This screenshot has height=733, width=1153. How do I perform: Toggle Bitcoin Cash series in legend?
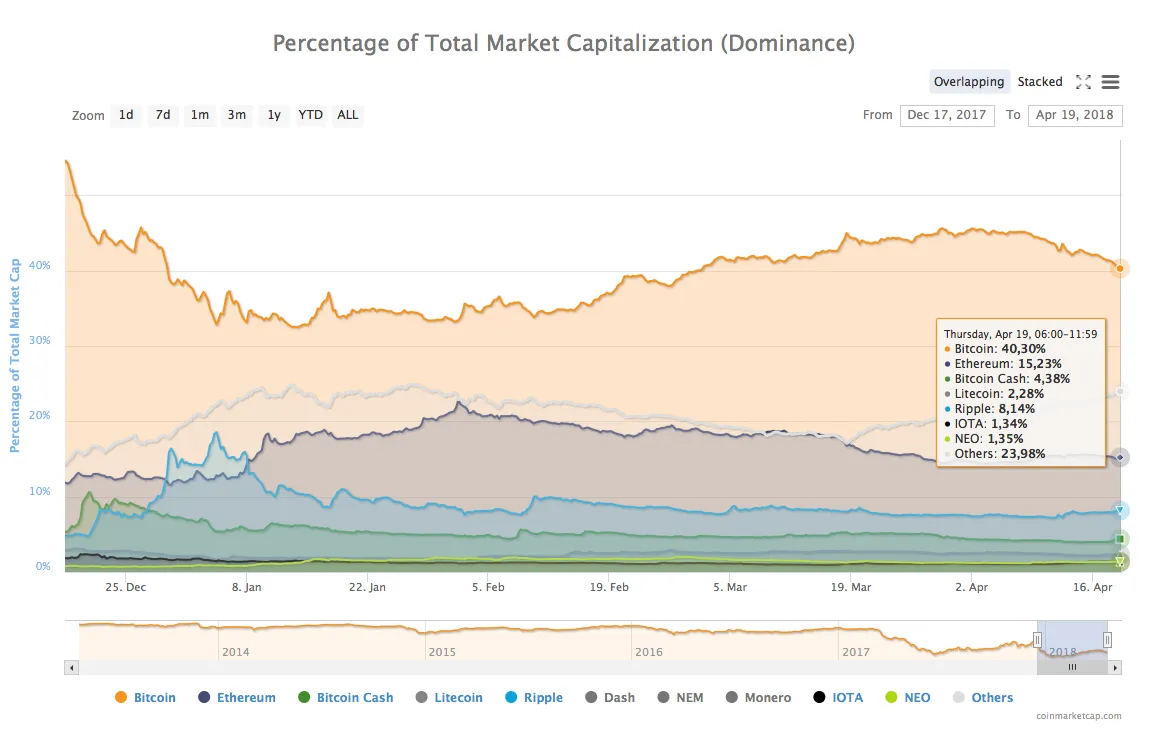point(346,697)
